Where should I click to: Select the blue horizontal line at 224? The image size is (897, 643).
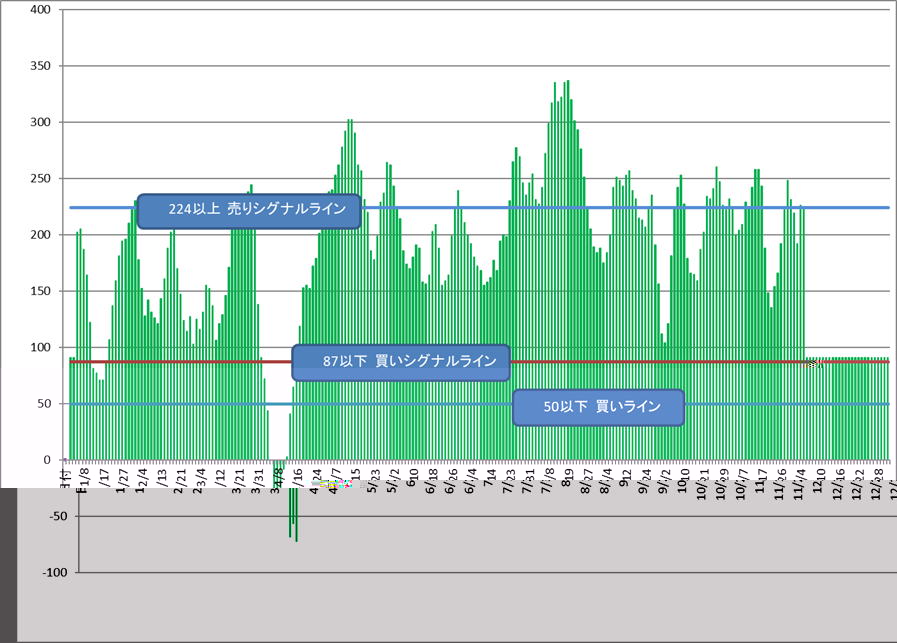click(600, 208)
